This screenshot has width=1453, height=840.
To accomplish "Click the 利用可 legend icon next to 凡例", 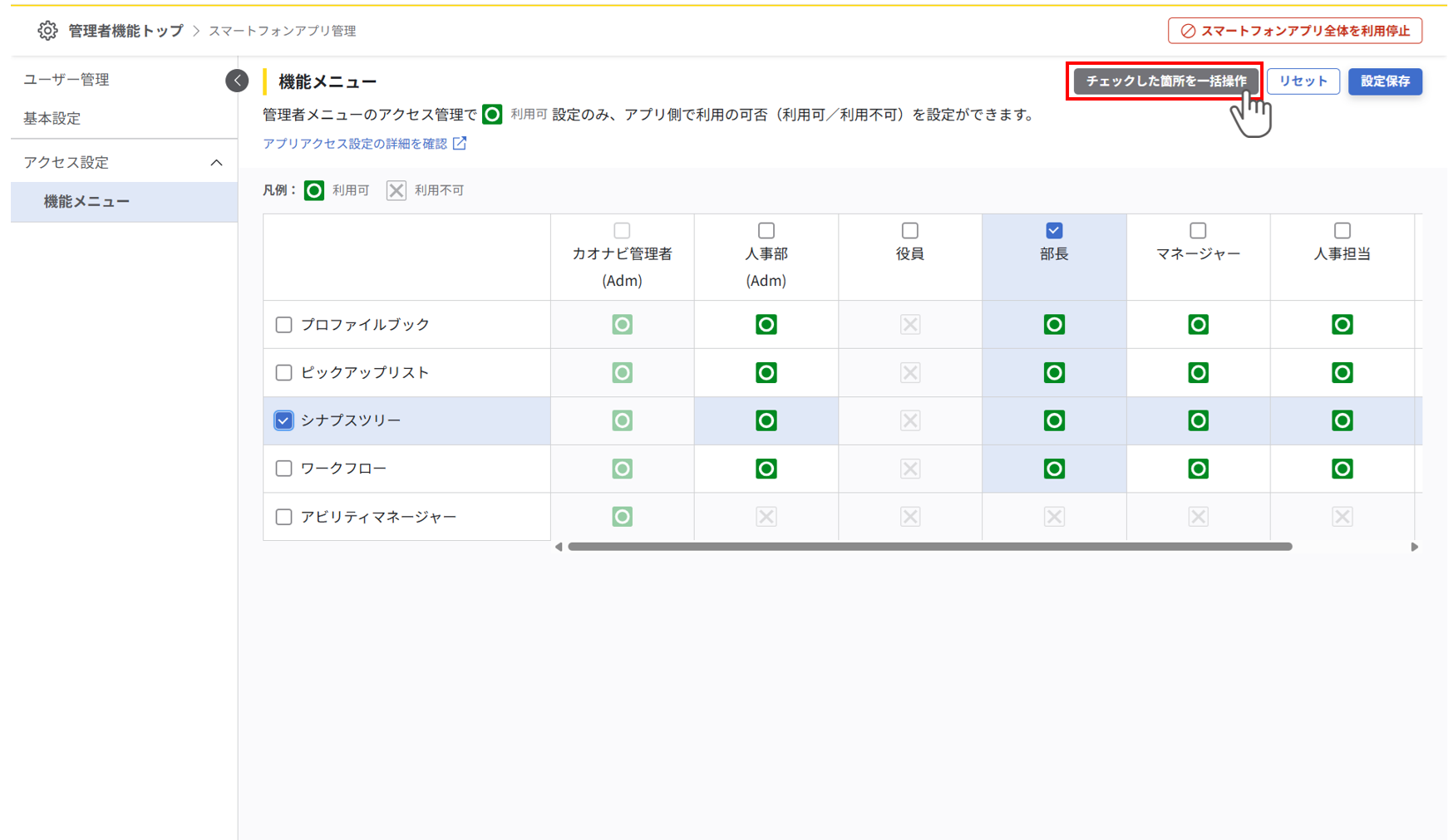I will coord(313,189).
